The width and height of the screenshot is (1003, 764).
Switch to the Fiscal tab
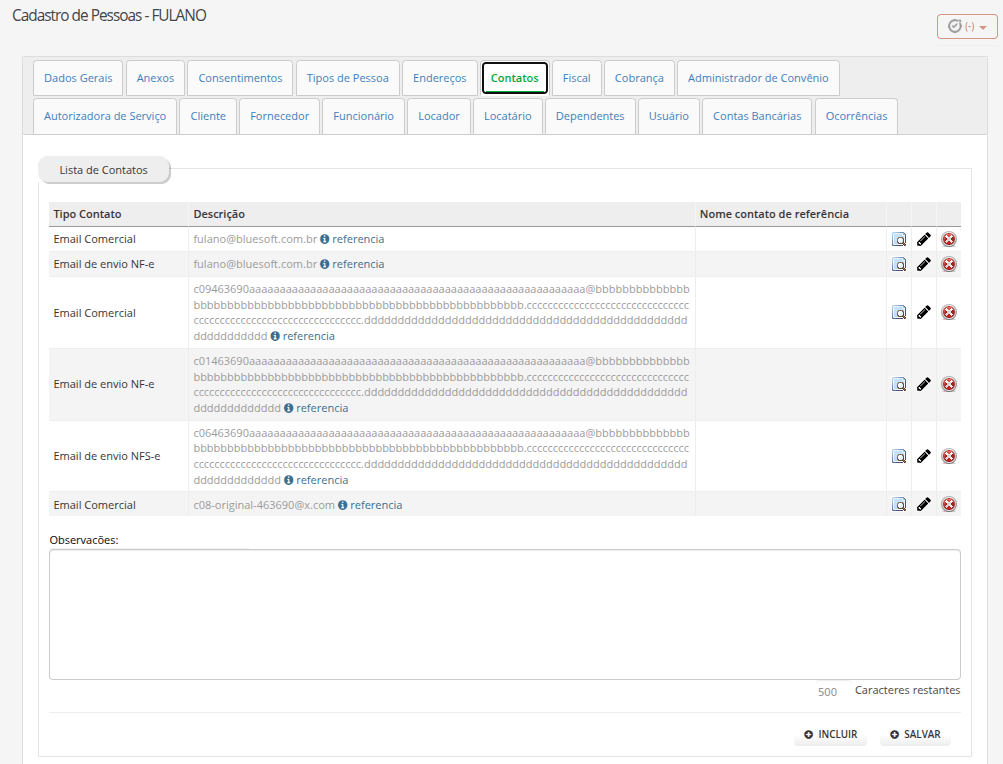576,78
